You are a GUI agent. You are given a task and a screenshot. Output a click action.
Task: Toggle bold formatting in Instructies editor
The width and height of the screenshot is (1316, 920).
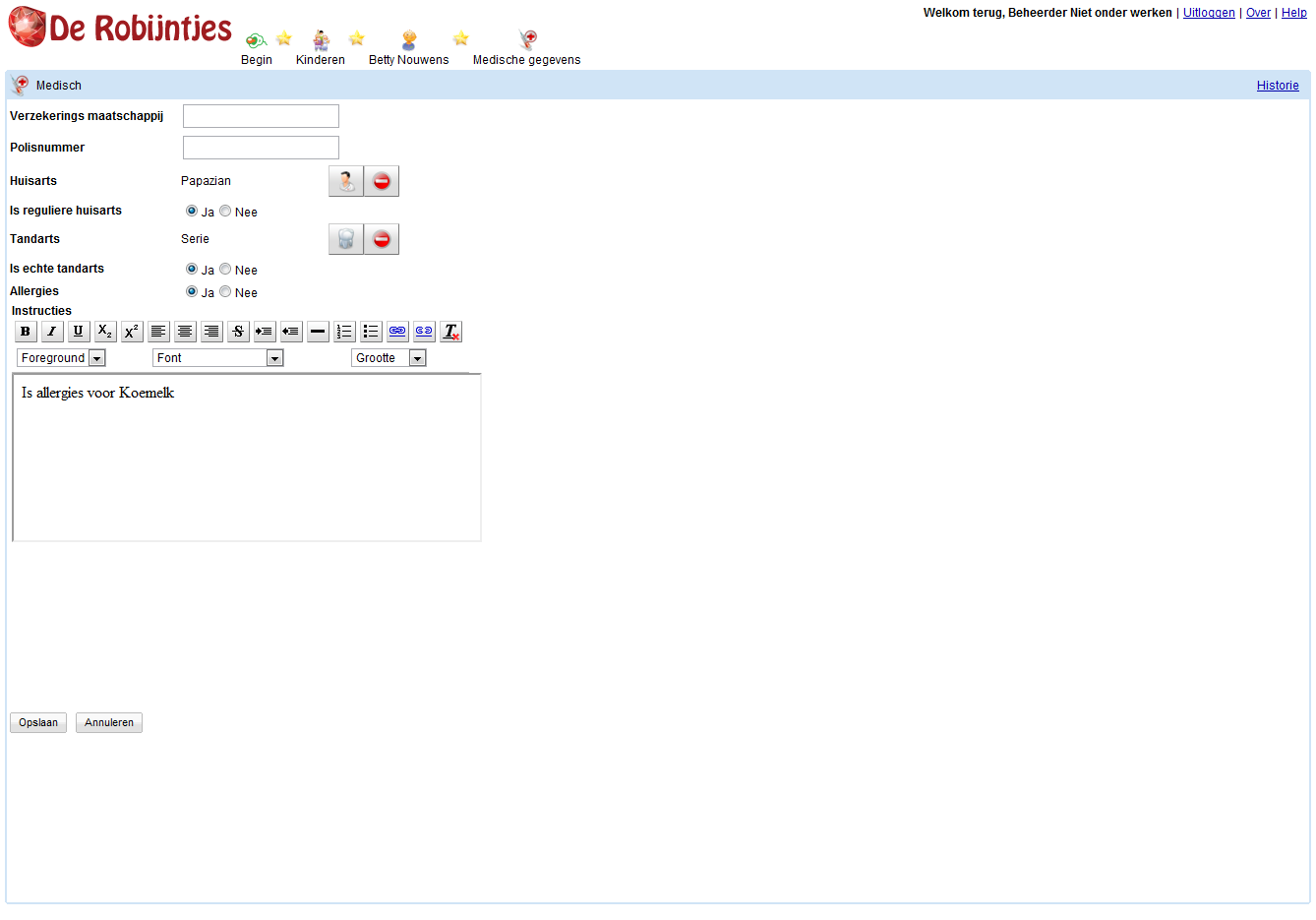point(26,332)
